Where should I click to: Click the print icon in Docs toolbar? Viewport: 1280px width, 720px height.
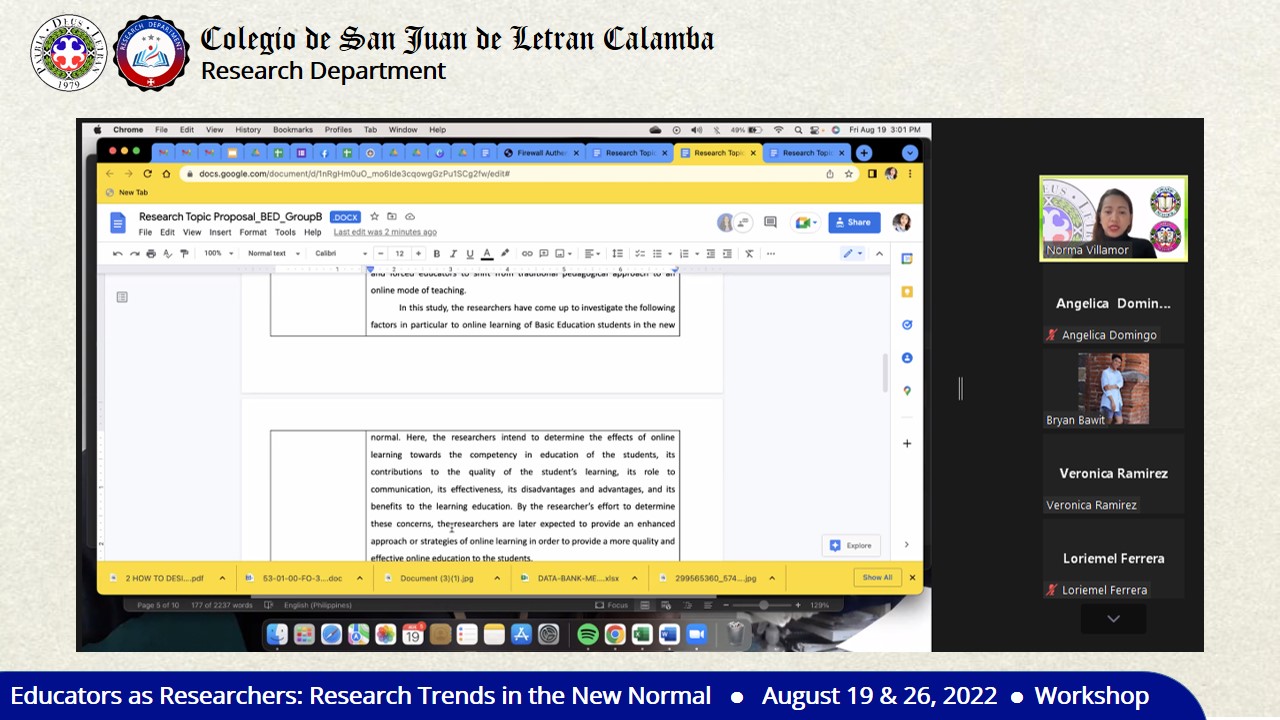point(150,254)
